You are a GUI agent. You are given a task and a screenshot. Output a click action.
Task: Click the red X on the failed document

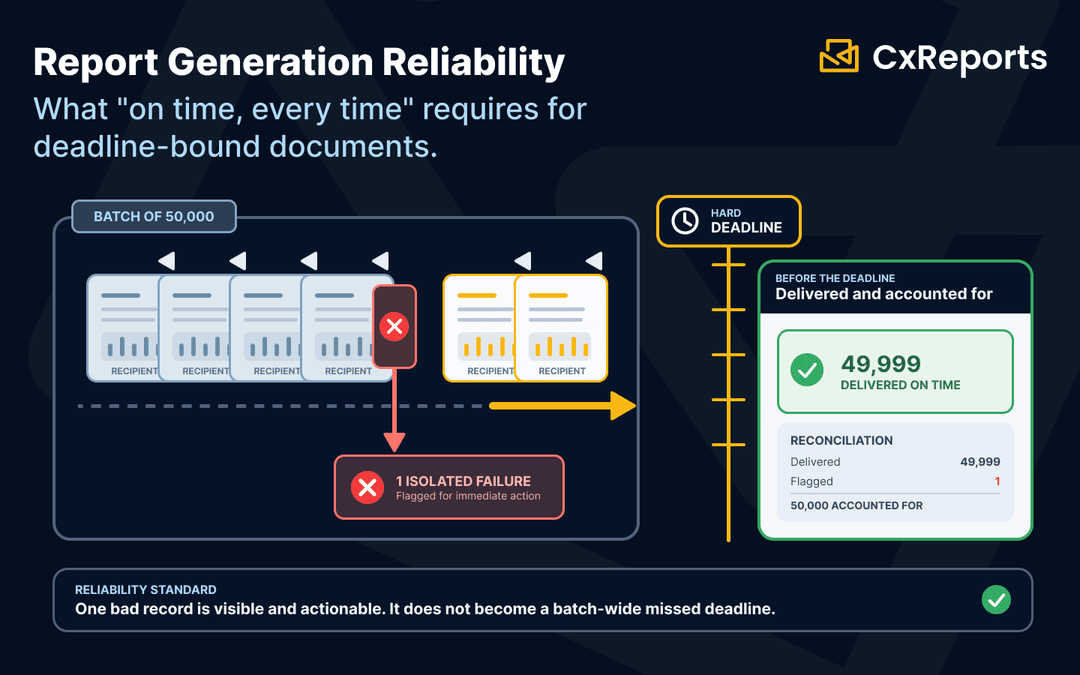(x=394, y=326)
